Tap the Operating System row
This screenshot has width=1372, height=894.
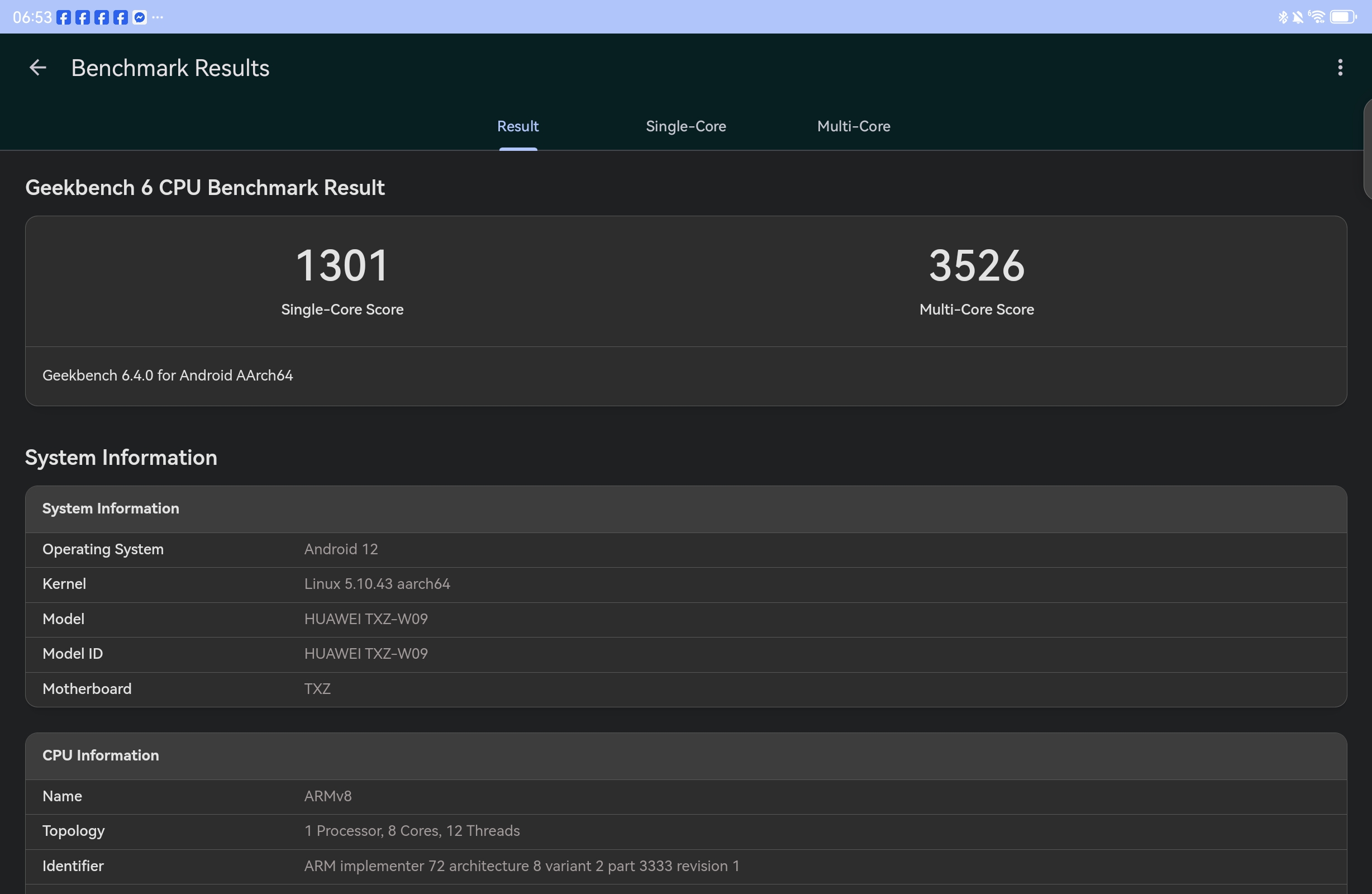685,549
